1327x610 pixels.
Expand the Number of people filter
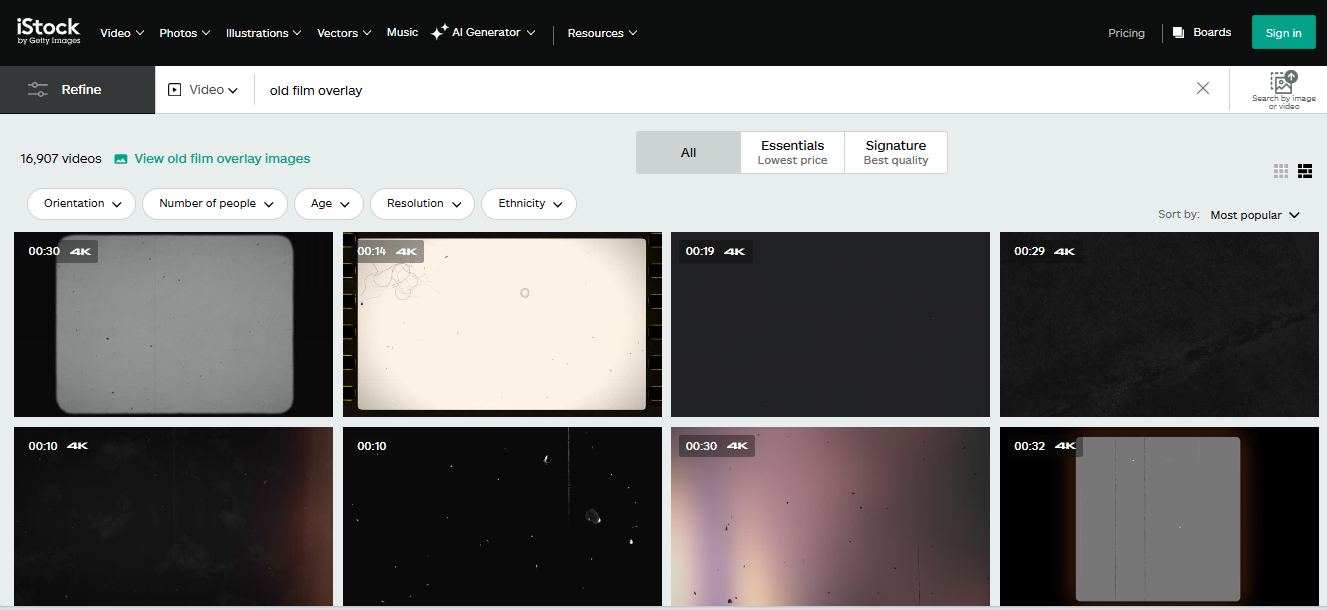point(215,203)
